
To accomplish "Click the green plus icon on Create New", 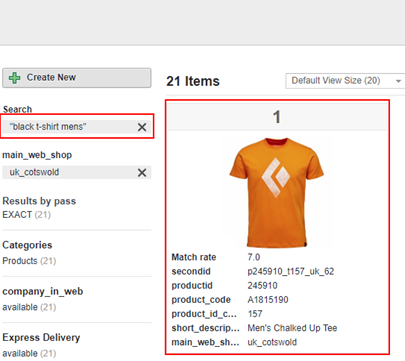I will [14, 78].
